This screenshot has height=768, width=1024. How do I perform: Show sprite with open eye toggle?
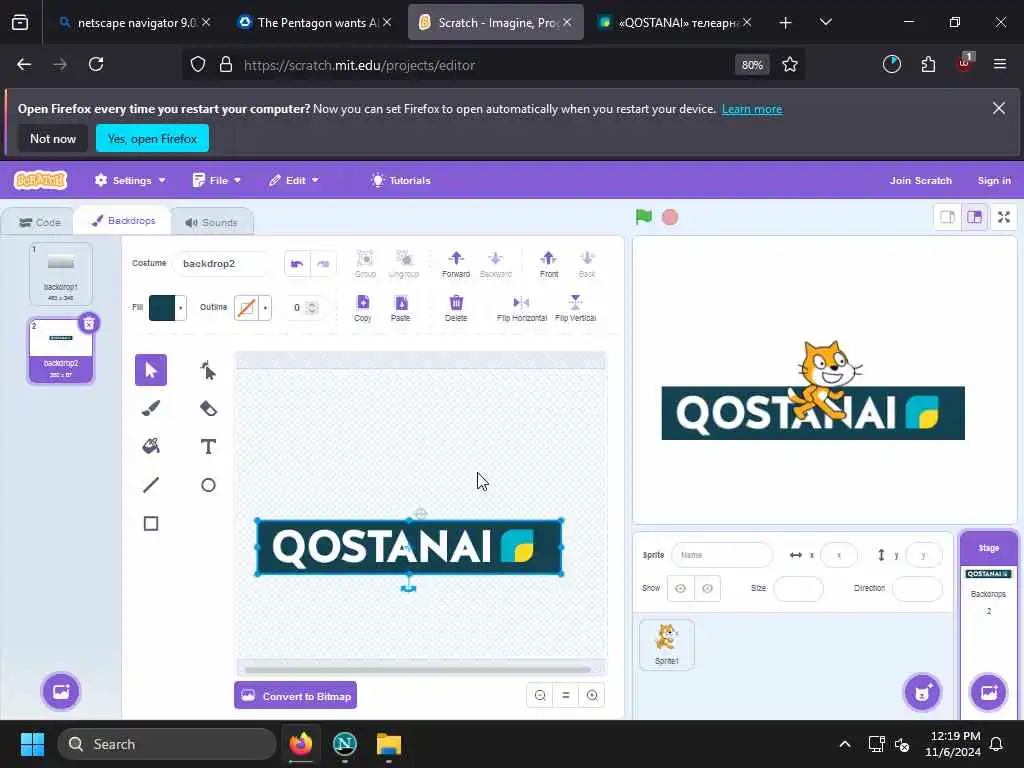[x=680, y=588]
